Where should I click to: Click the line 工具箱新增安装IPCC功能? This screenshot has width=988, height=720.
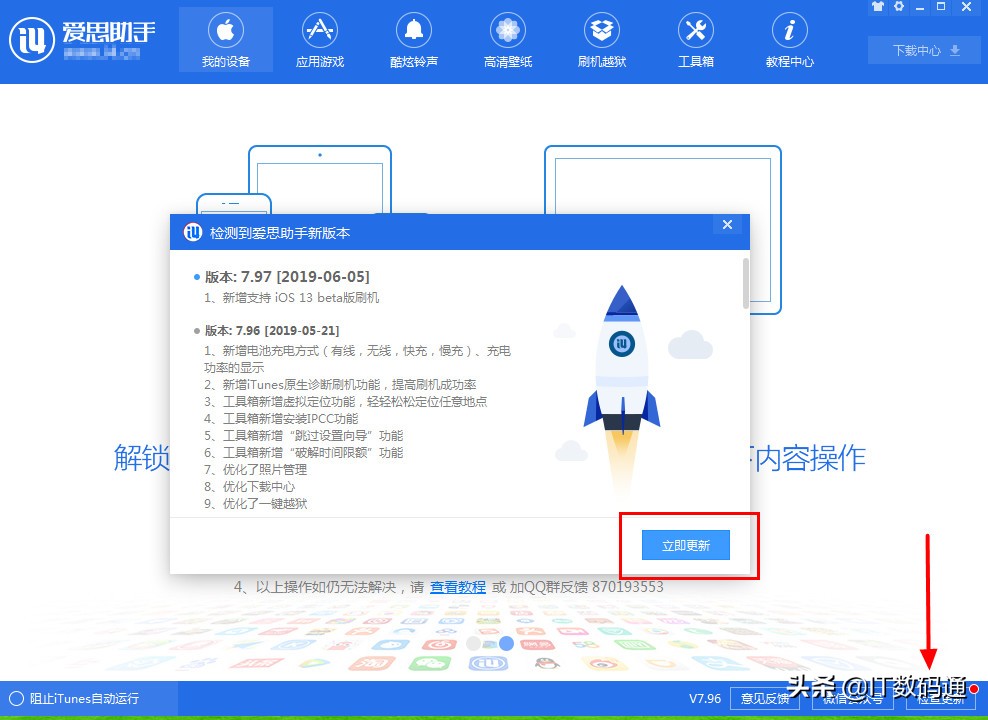281,418
